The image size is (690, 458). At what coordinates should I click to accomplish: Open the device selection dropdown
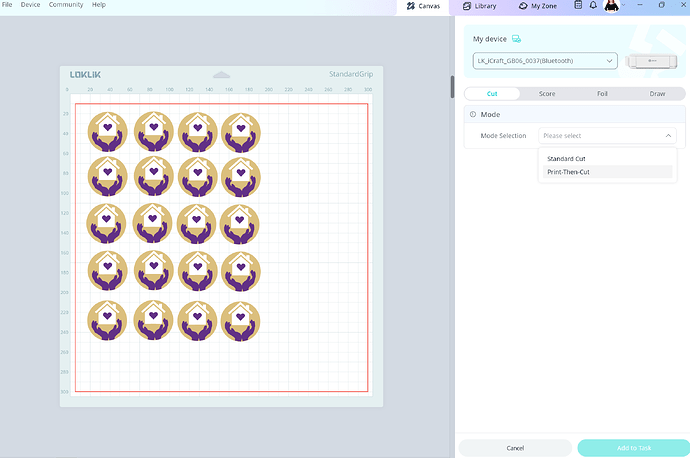(545, 61)
